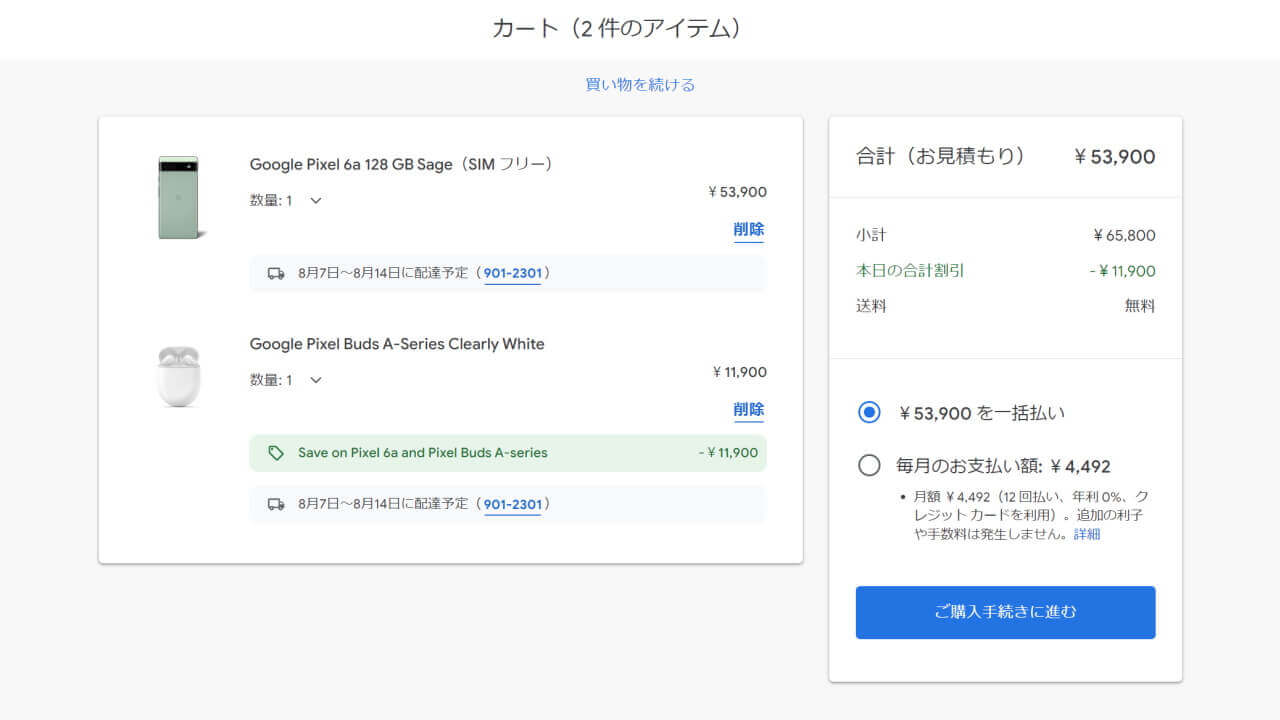Click the delivery truck icon for Pixel 6a
The image size is (1280, 720).
pyautogui.click(x=276, y=273)
